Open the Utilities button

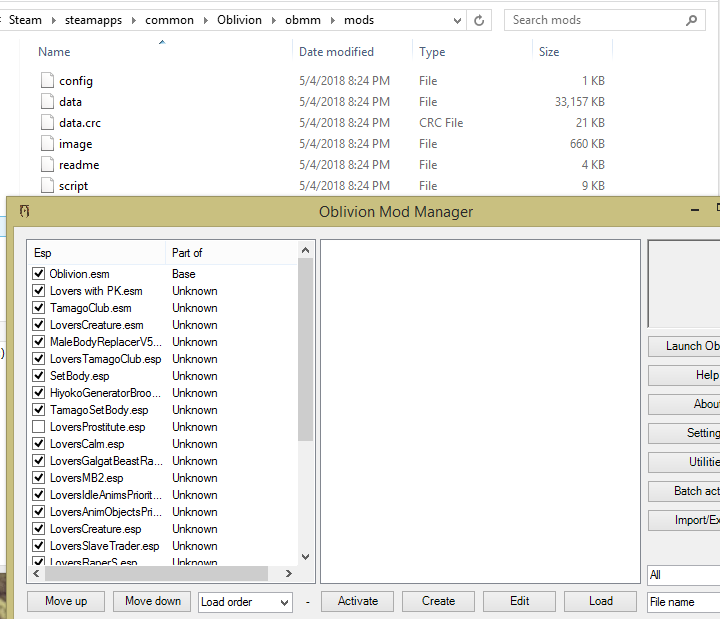point(684,462)
